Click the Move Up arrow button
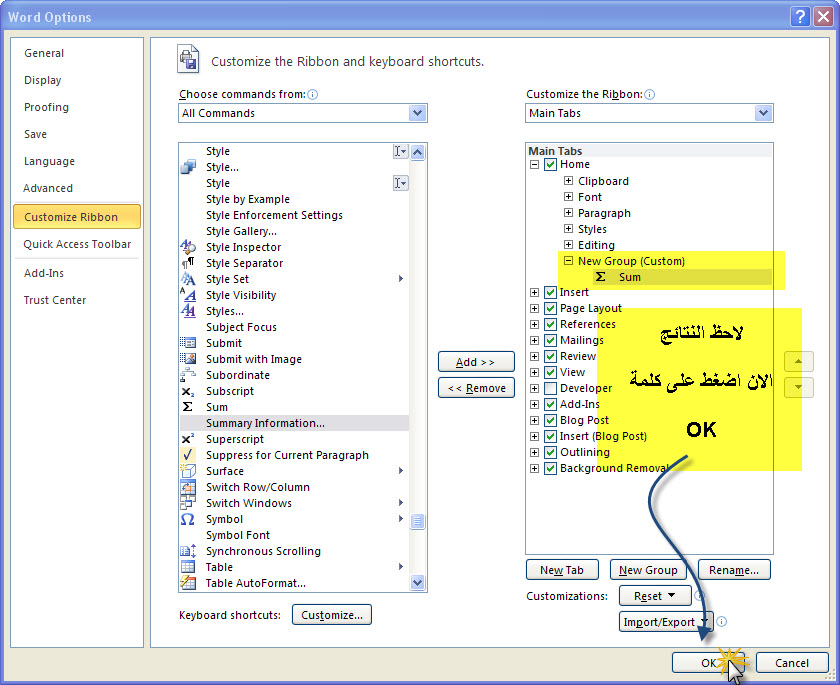Image resolution: width=840 pixels, height=685 pixels. coord(798,362)
